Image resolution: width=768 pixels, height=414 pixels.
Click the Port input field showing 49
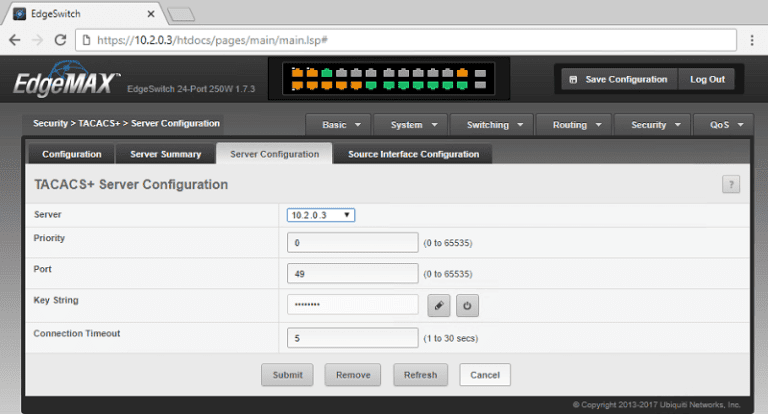click(x=353, y=273)
